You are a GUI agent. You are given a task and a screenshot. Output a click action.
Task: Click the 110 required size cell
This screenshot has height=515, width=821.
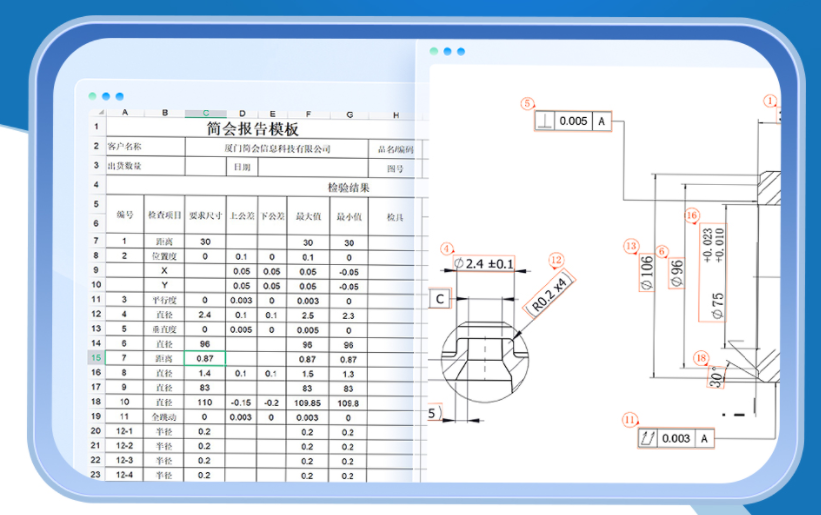point(205,402)
